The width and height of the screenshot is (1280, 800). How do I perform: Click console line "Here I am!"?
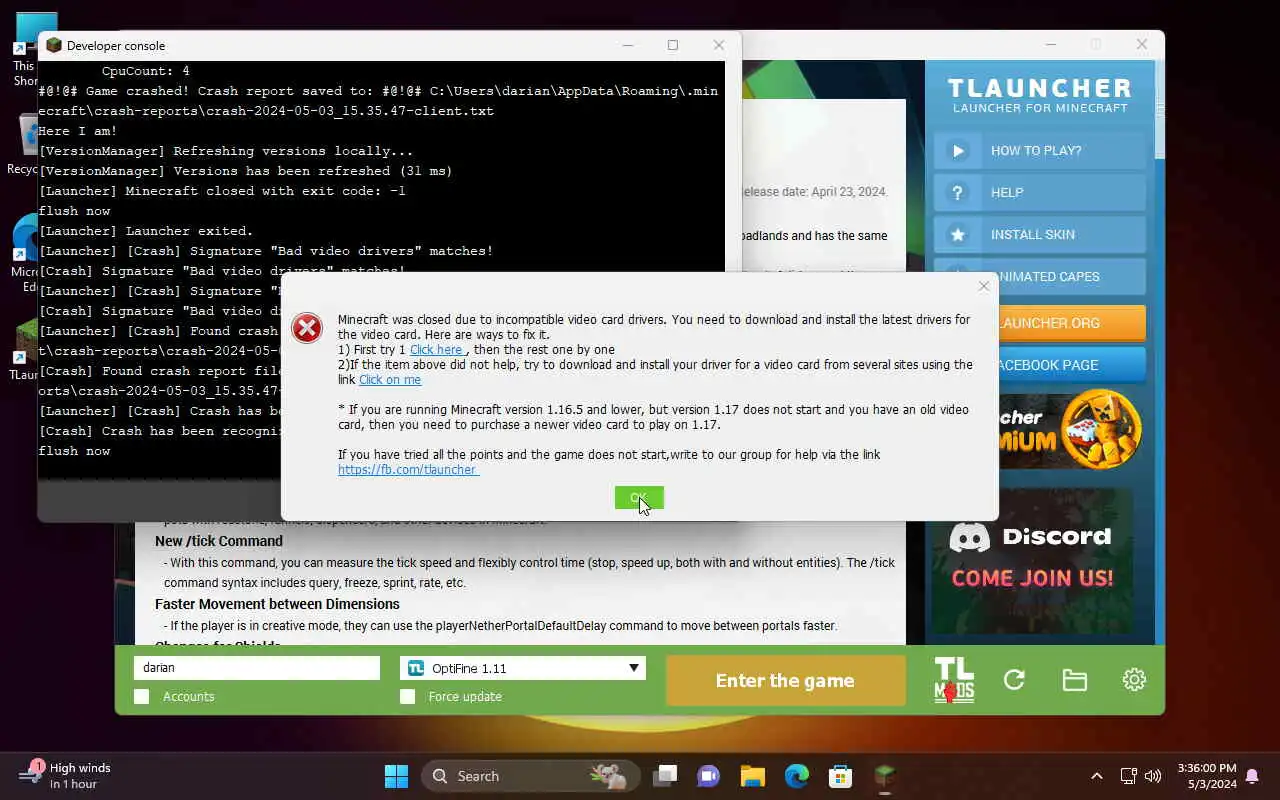(78, 131)
